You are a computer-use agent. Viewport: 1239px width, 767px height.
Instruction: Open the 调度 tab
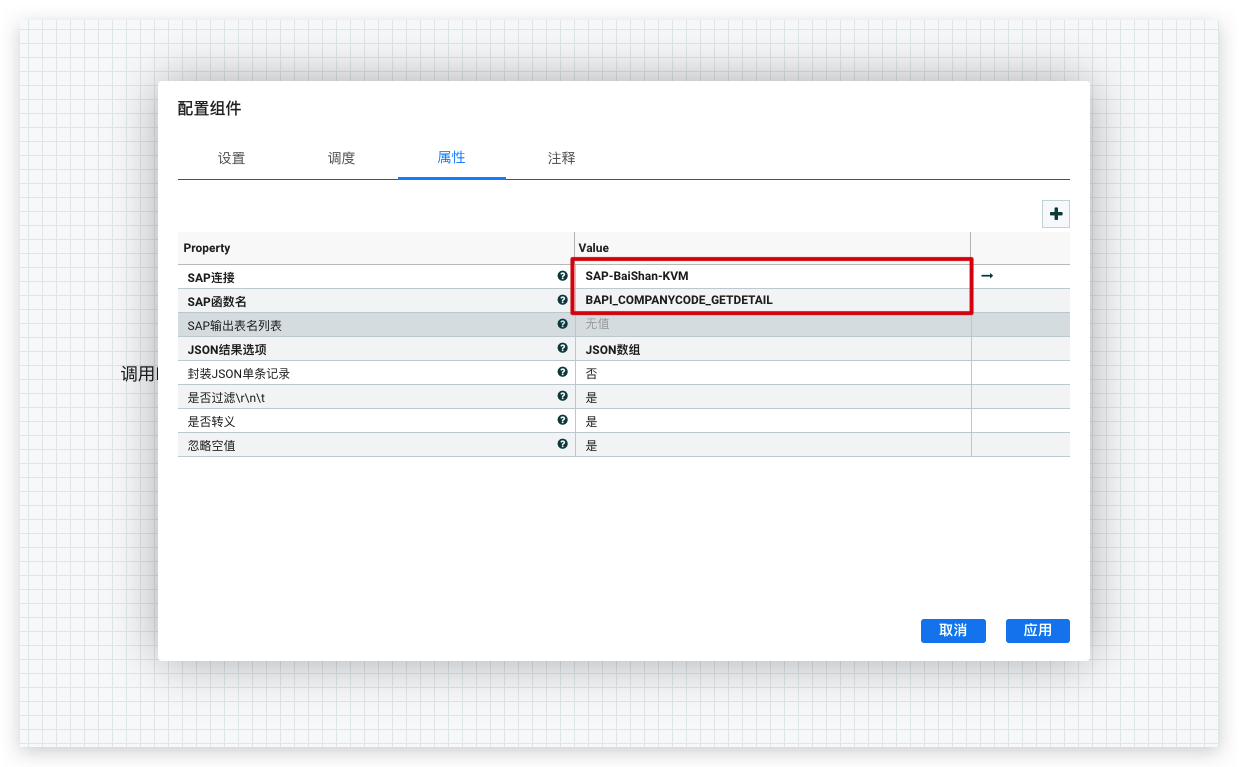coord(342,158)
